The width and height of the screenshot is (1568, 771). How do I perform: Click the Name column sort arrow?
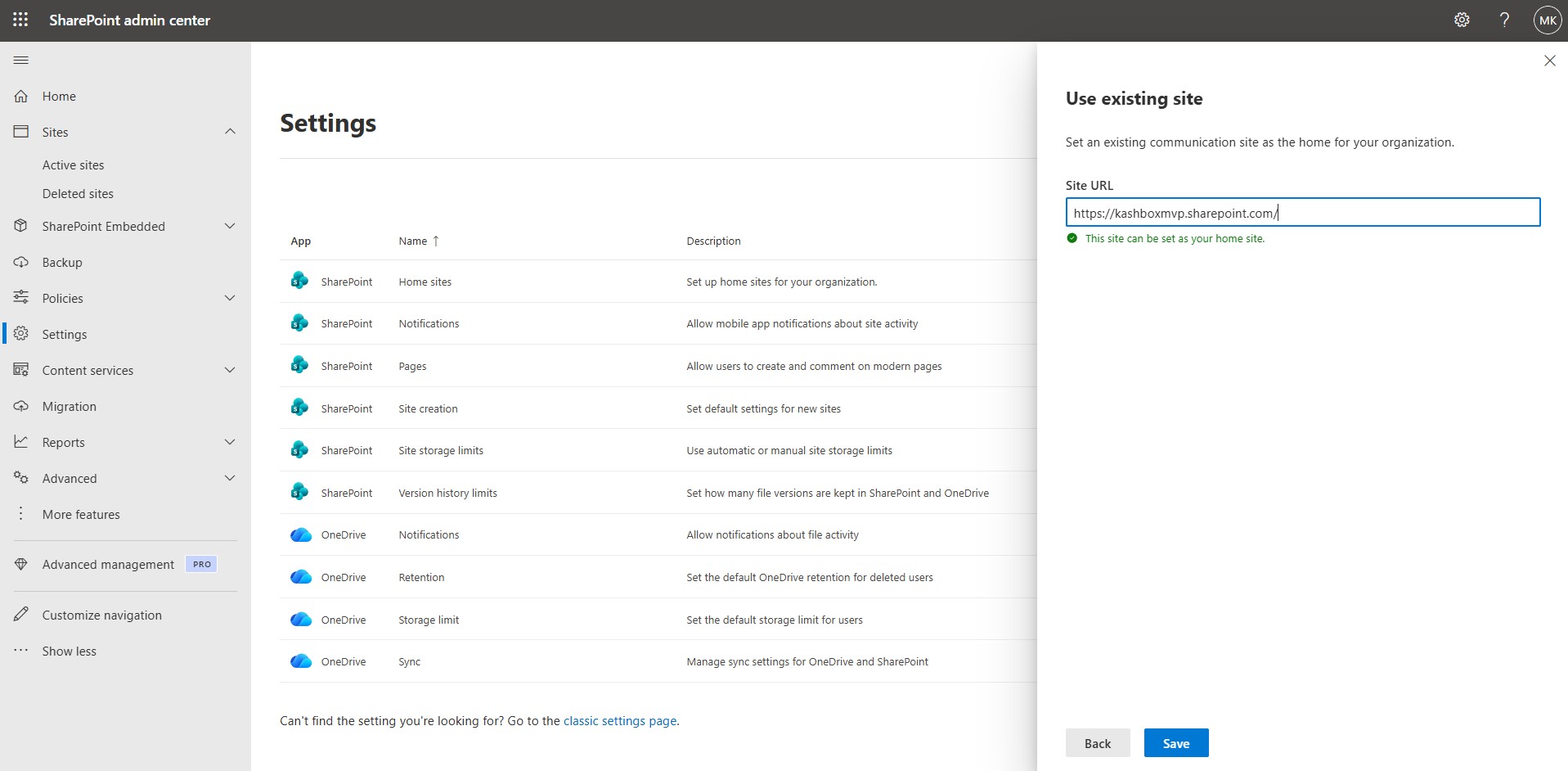coord(436,241)
